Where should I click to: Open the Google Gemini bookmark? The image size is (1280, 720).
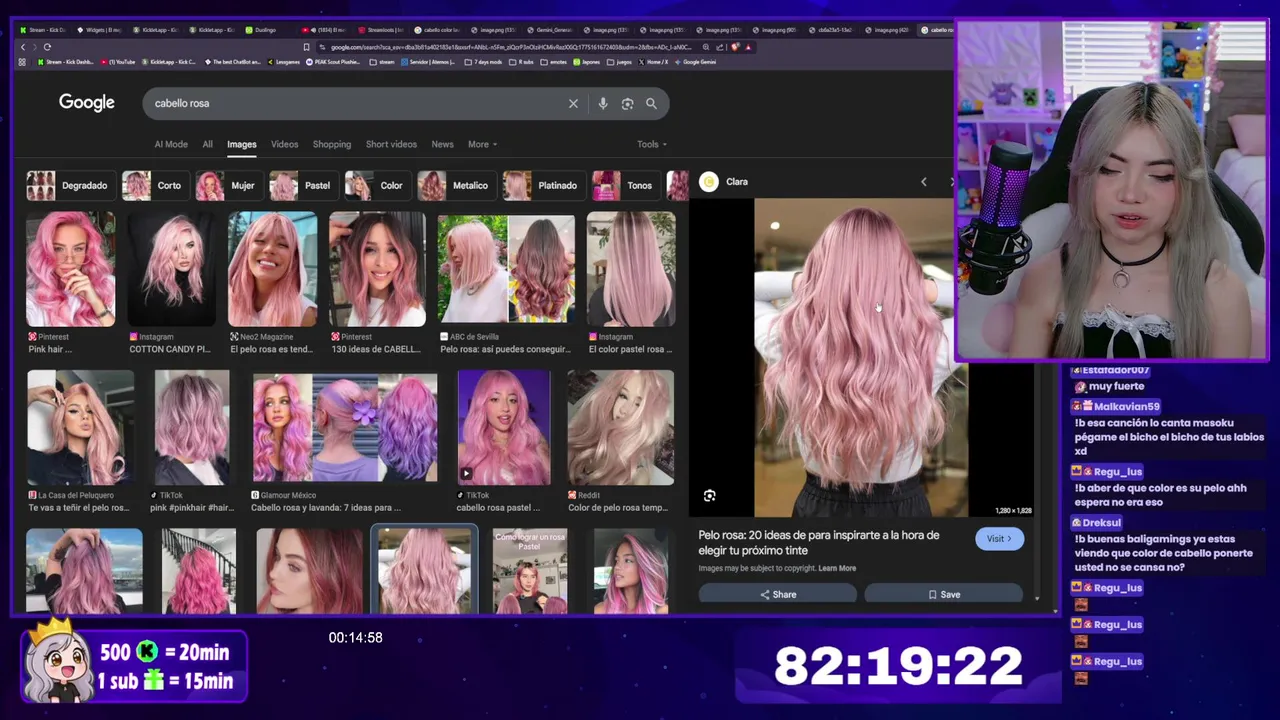point(696,62)
